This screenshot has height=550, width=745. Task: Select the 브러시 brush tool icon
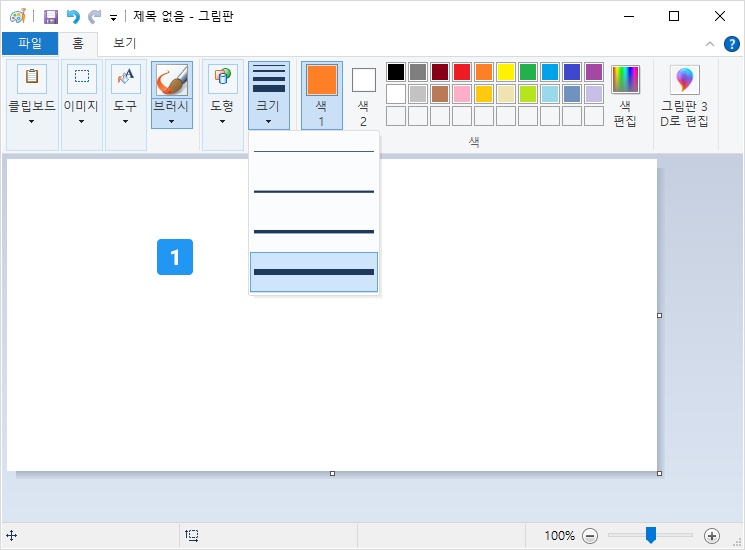172,79
